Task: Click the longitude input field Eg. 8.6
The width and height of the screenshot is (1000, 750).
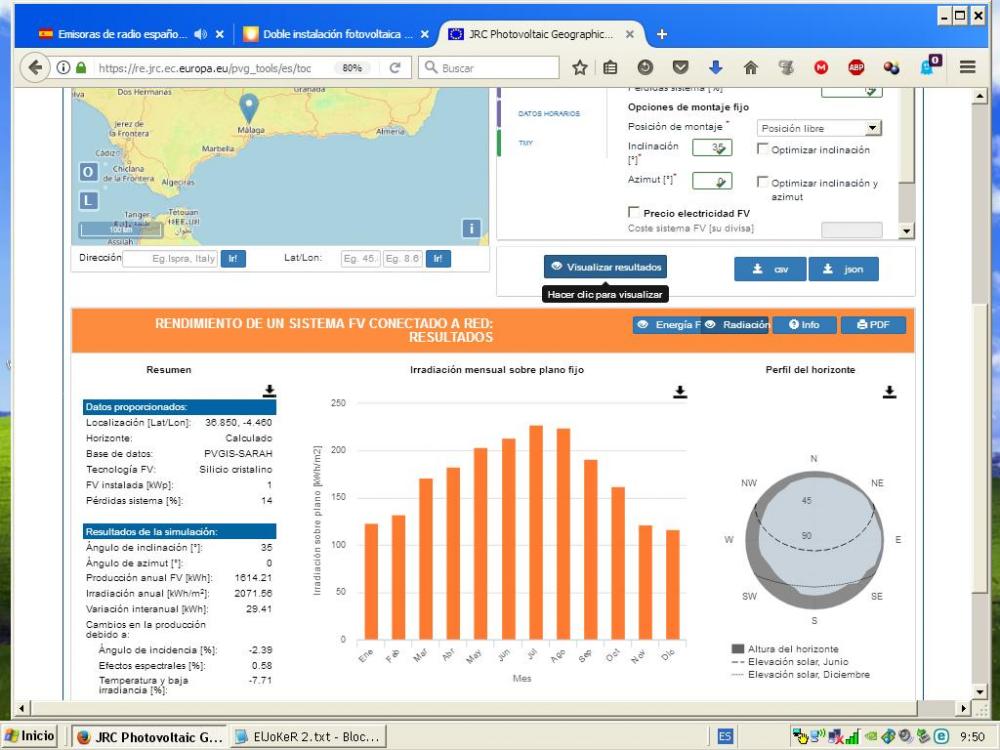Action: 402,258
